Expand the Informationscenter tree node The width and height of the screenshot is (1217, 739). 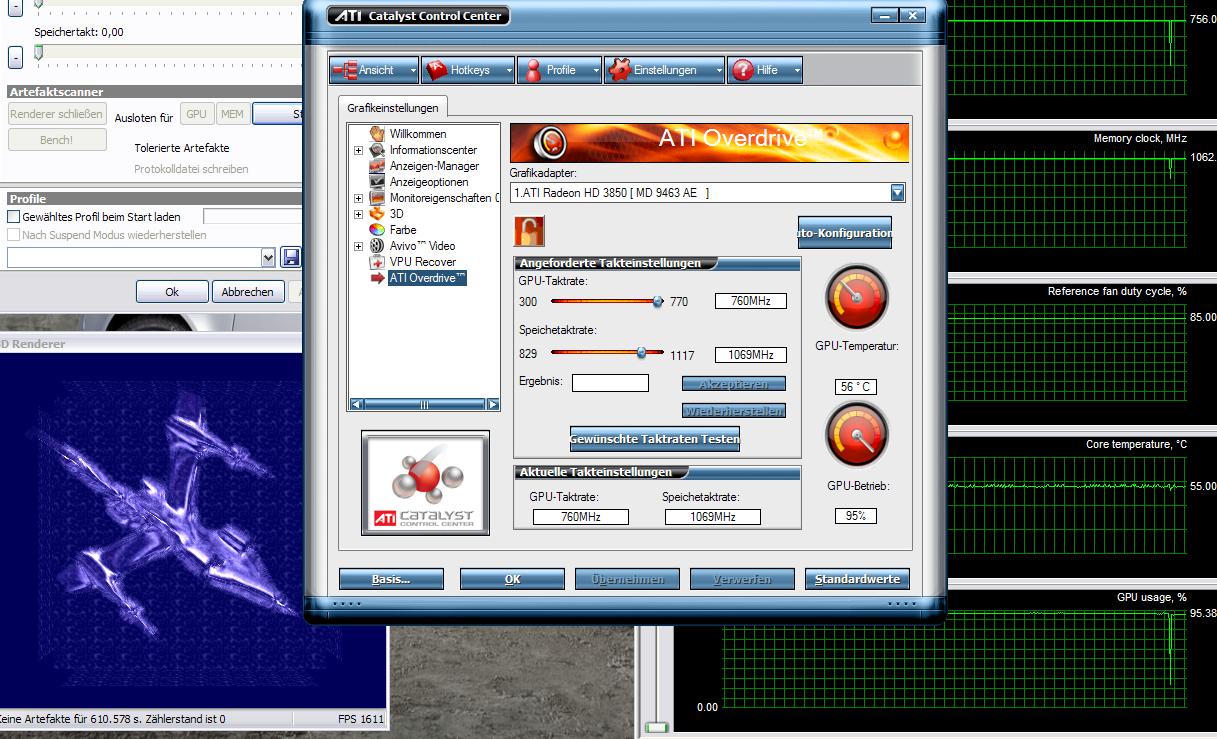tap(359, 150)
